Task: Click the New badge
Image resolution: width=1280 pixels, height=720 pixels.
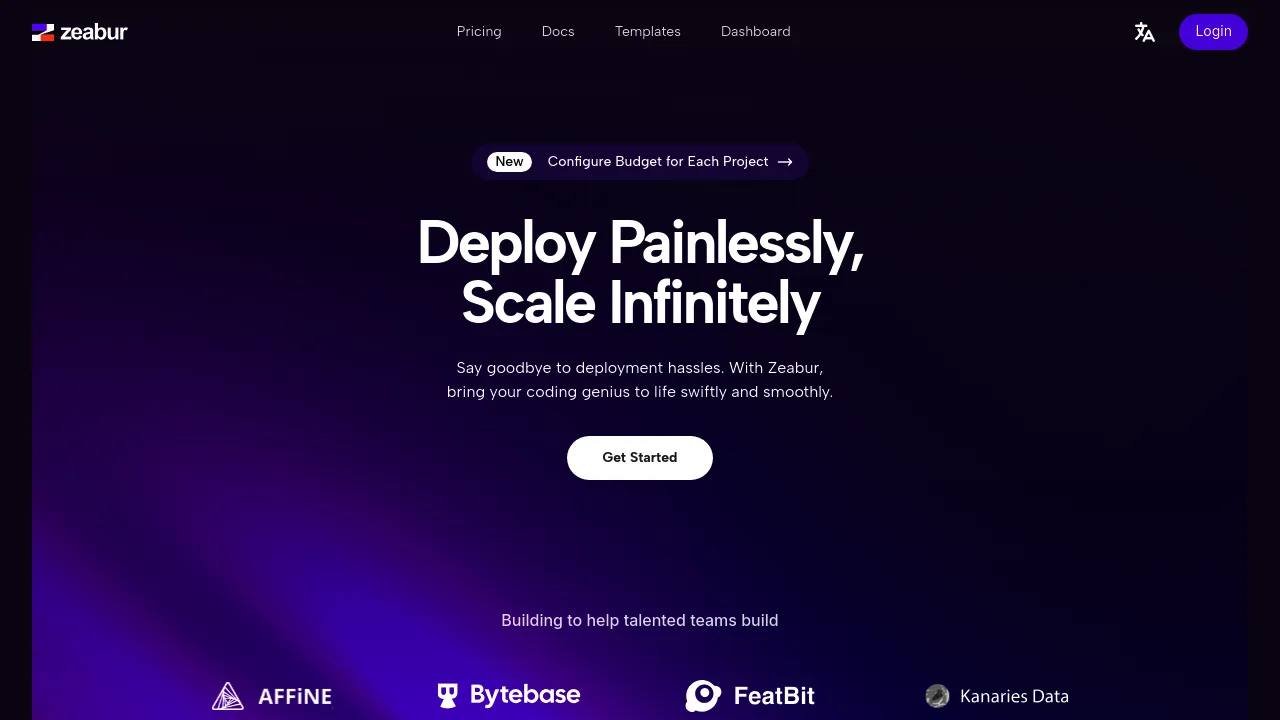Action: (x=509, y=162)
